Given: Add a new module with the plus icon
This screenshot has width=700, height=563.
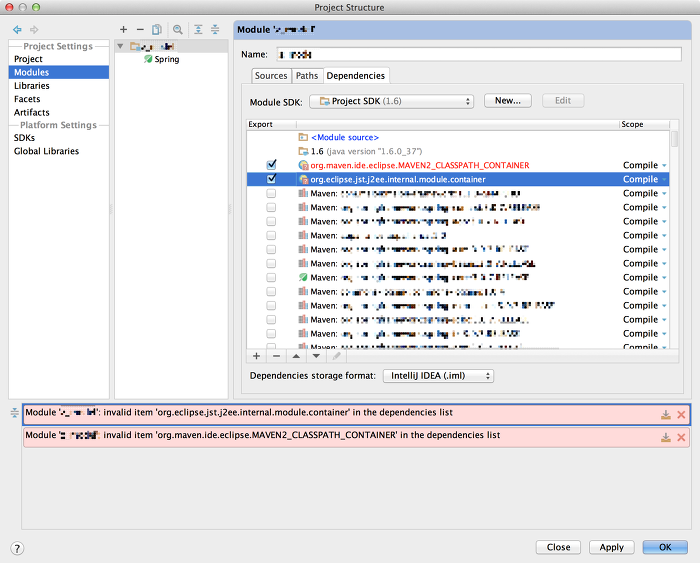Looking at the screenshot, I should pyautogui.click(x=123, y=29).
